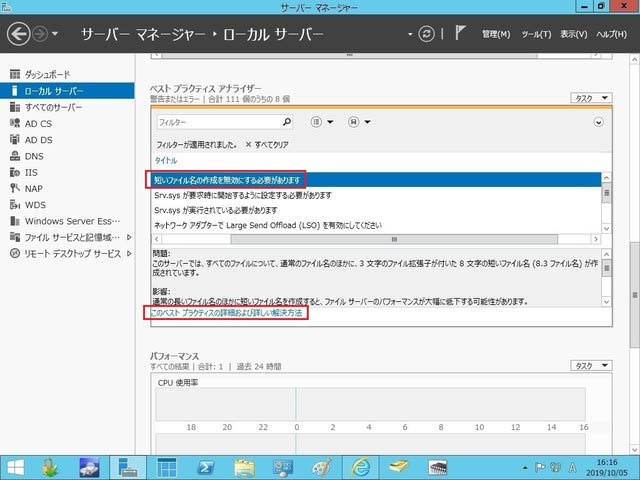Click results list scroll down arrow

(x=606, y=228)
